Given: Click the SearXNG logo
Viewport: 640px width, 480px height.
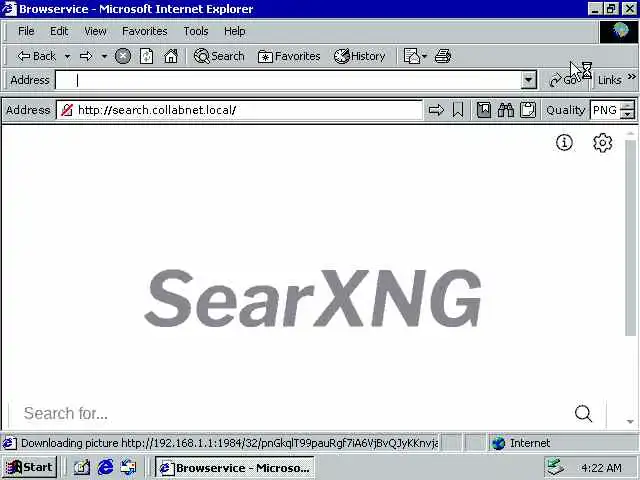Looking at the screenshot, I should click(313, 298).
